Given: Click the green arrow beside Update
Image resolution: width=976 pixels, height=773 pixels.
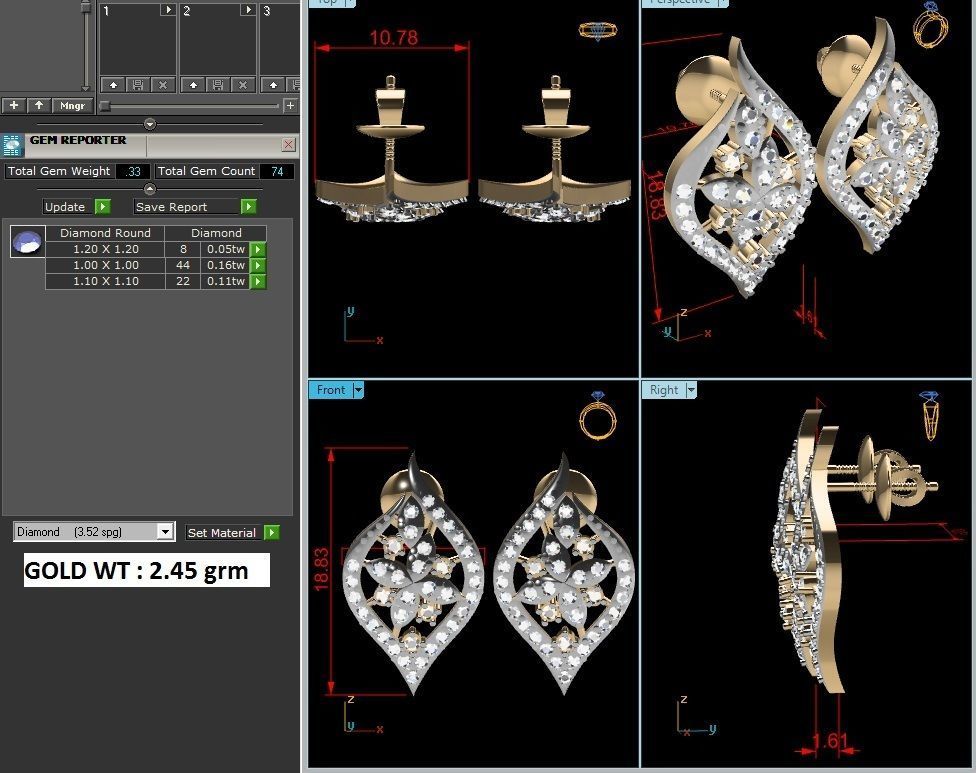Looking at the screenshot, I should [x=103, y=207].
